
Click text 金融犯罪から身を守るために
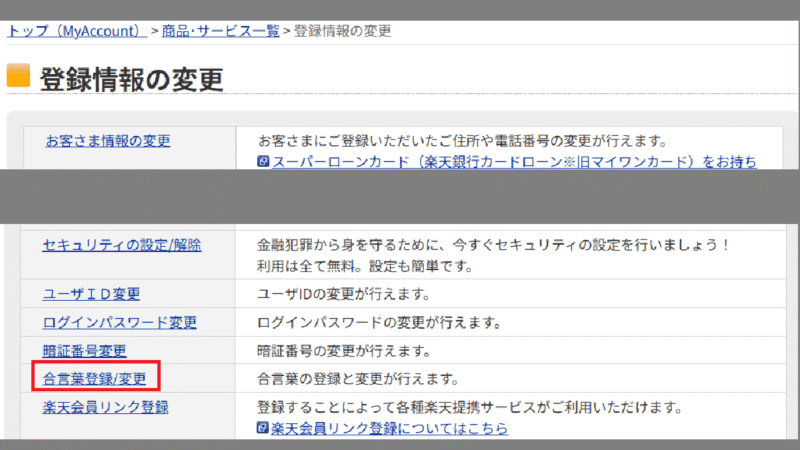(347, 245)
